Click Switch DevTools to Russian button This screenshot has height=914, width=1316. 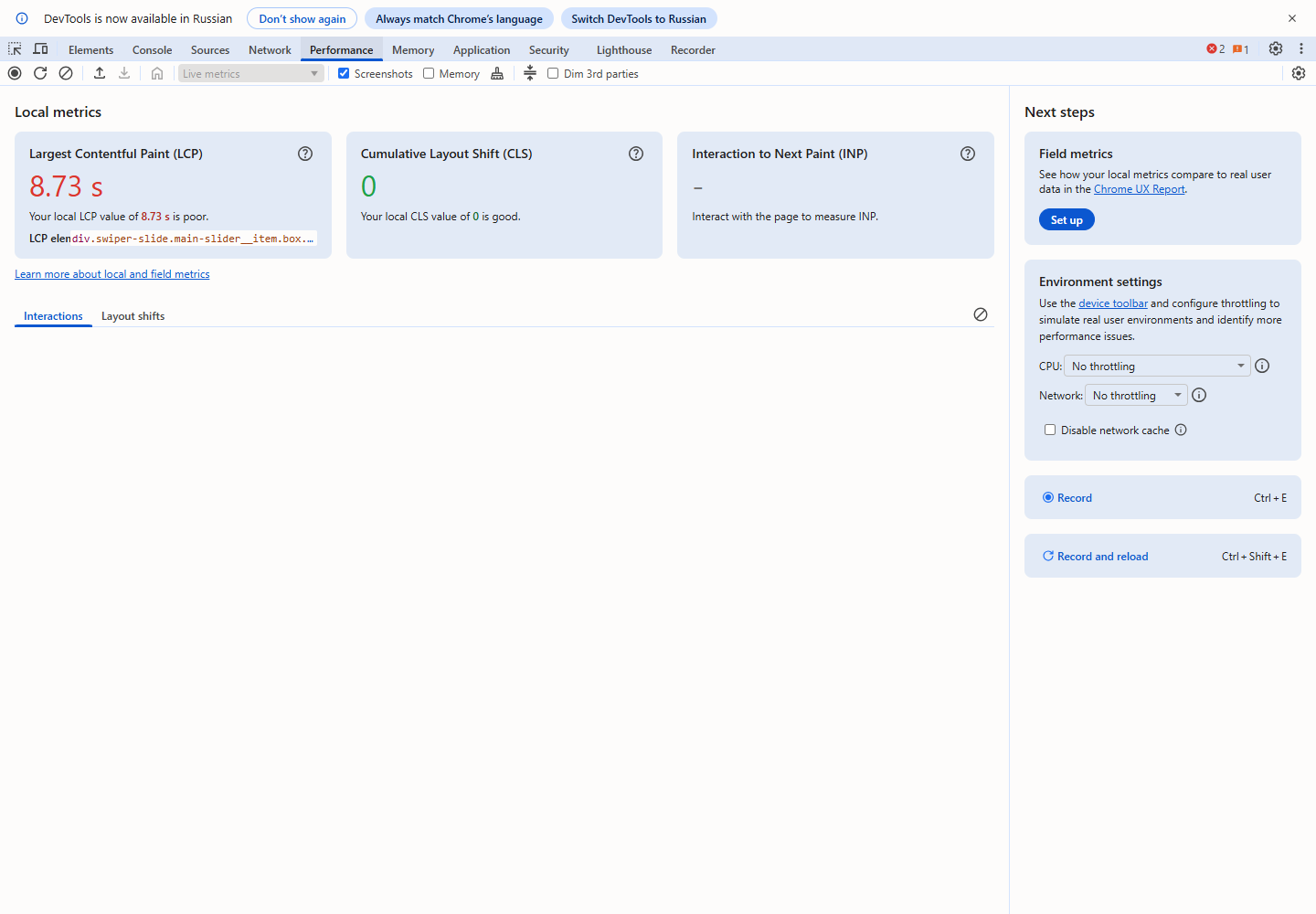(639, 18)
